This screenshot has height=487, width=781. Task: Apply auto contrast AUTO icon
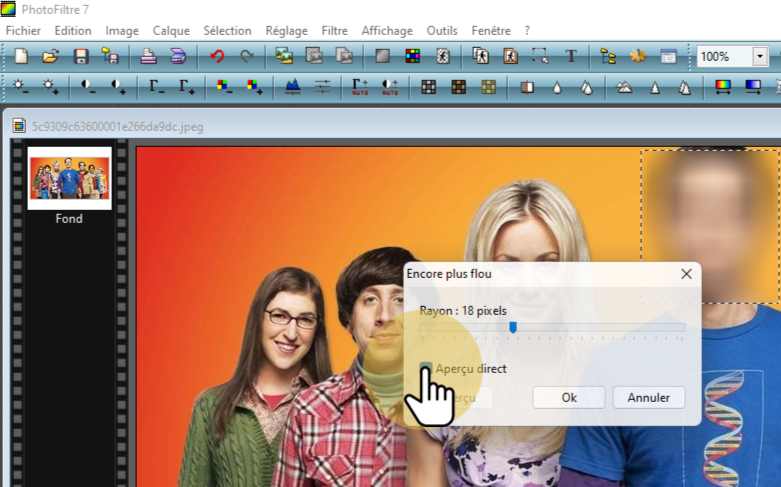(x=390, y=87)
